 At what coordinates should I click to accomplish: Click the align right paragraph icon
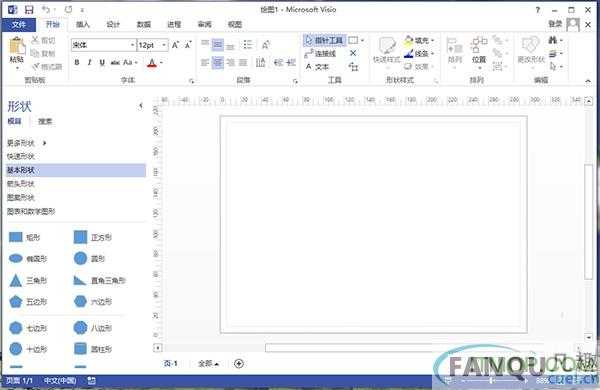click(230, 62)
